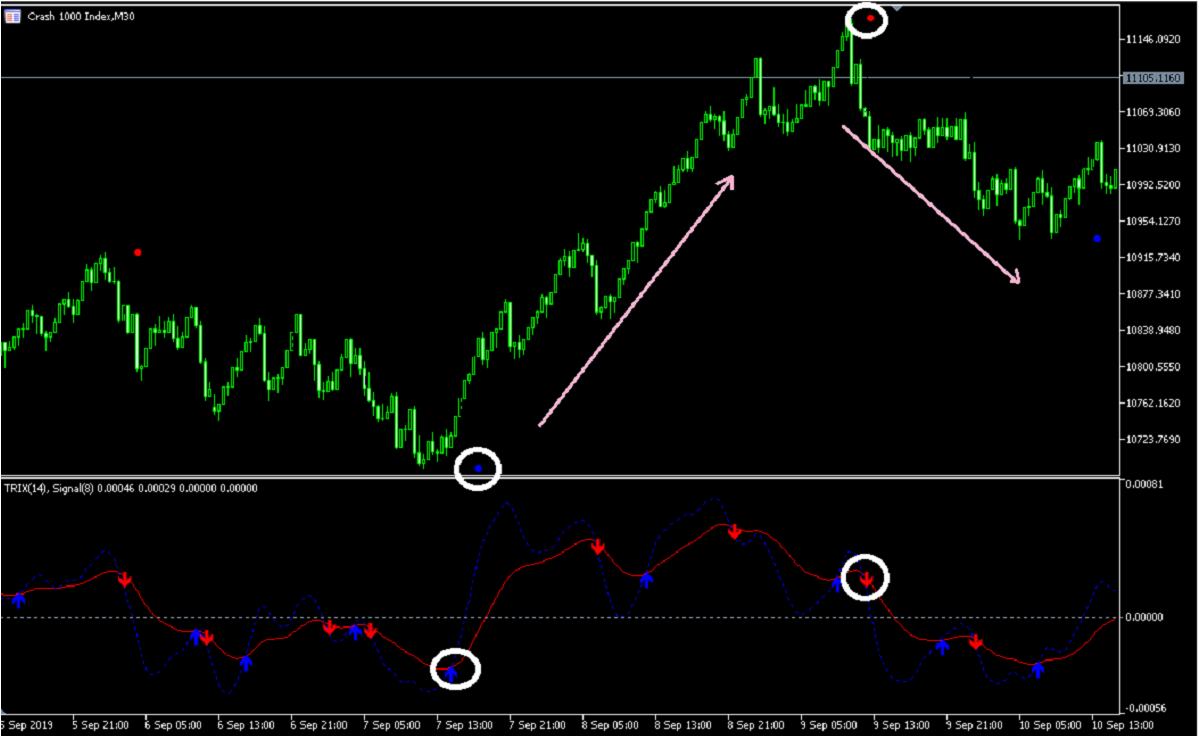Click the circled blue buy dot at the chart bottom
This screenshot has width=1199, height=736.
coord(477,466)
